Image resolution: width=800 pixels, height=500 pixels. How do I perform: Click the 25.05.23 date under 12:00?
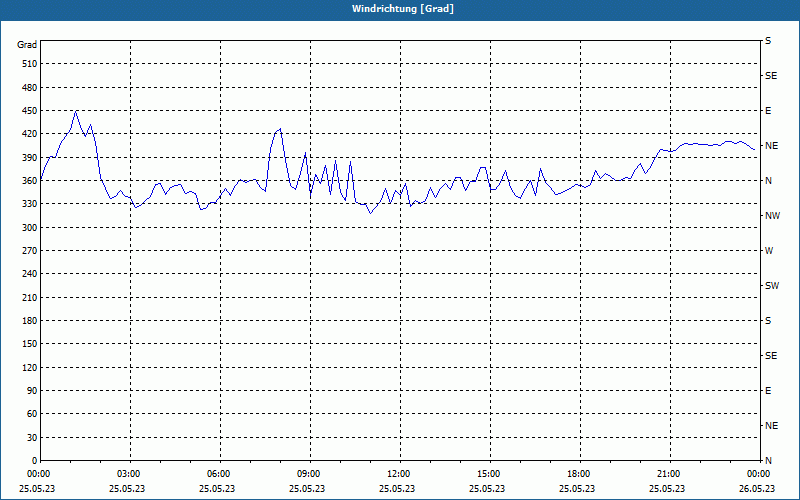tap(397, 489)
